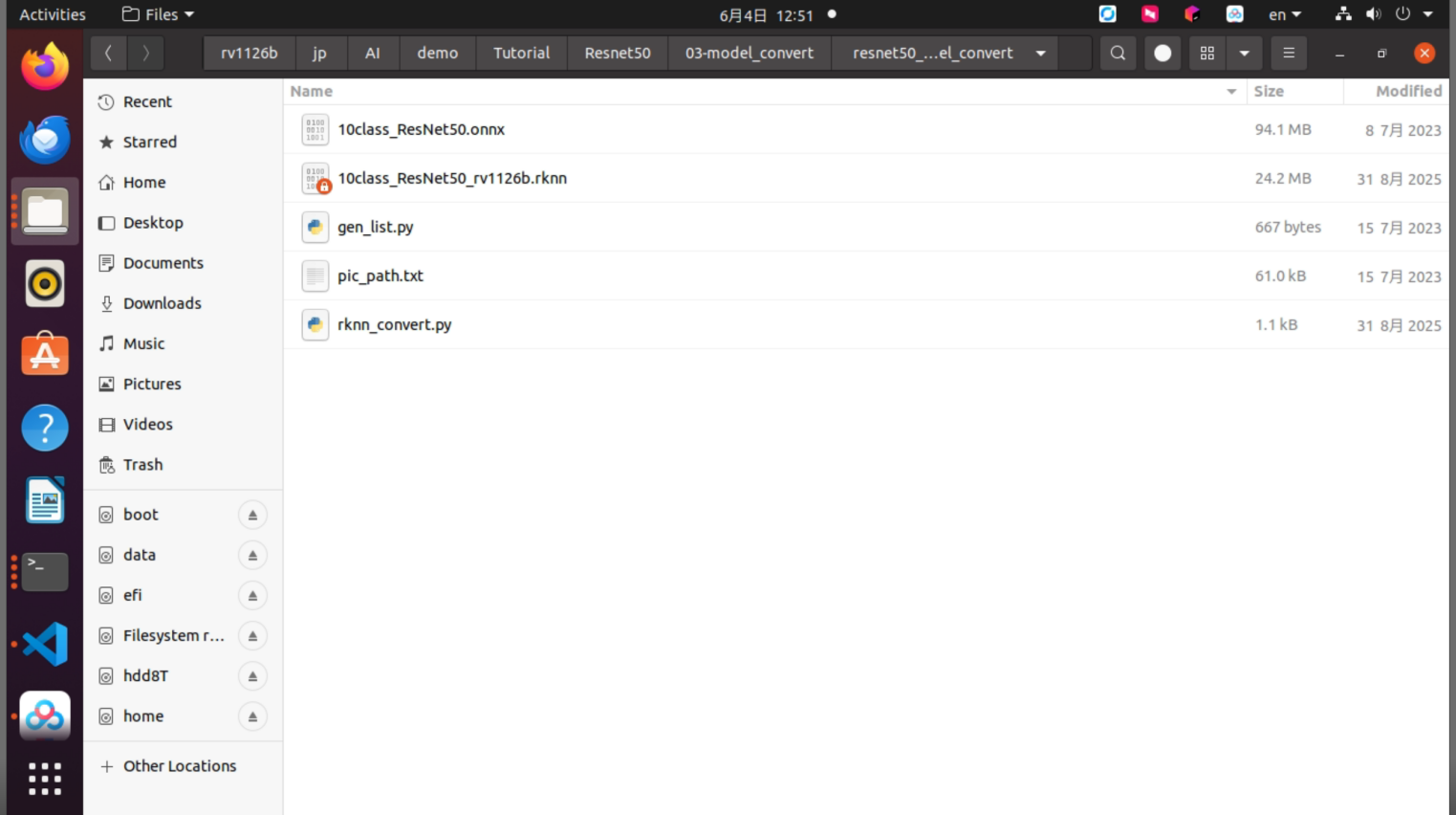Go back to the previous folder

[108, 54]
